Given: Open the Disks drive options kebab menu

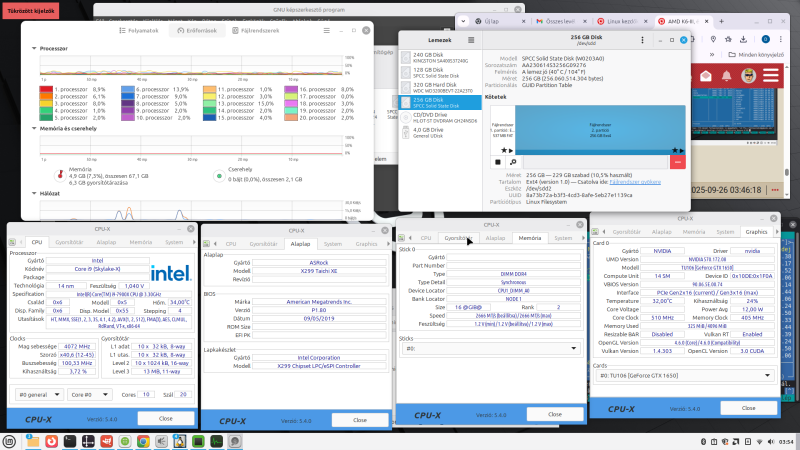Looking at the screenshot, I should click(642, 40).
